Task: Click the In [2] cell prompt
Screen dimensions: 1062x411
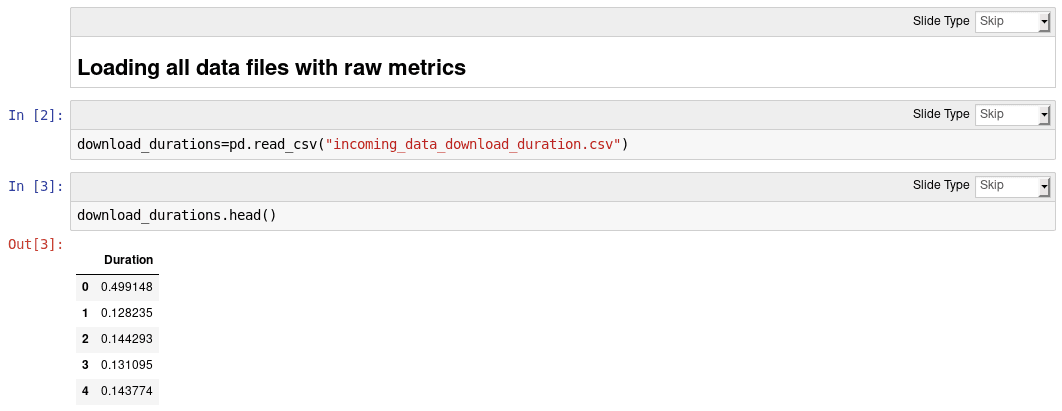Action: 36,115
